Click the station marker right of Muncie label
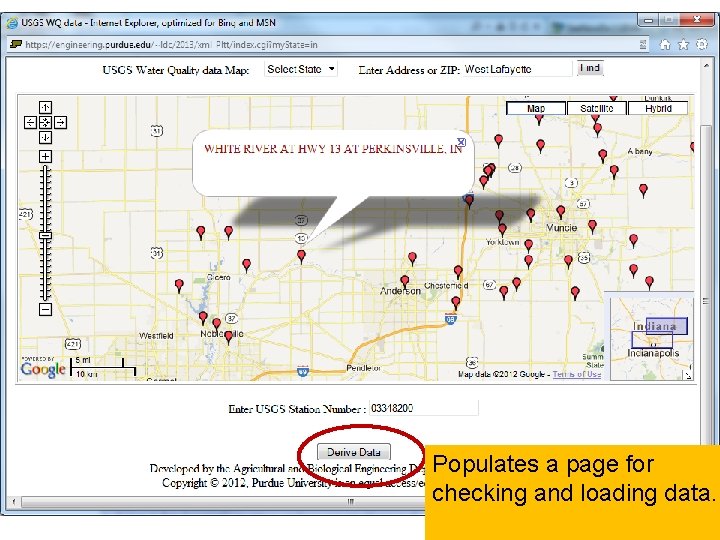The height and width of the screenshot is (540, 720). [x=592, y=225]
